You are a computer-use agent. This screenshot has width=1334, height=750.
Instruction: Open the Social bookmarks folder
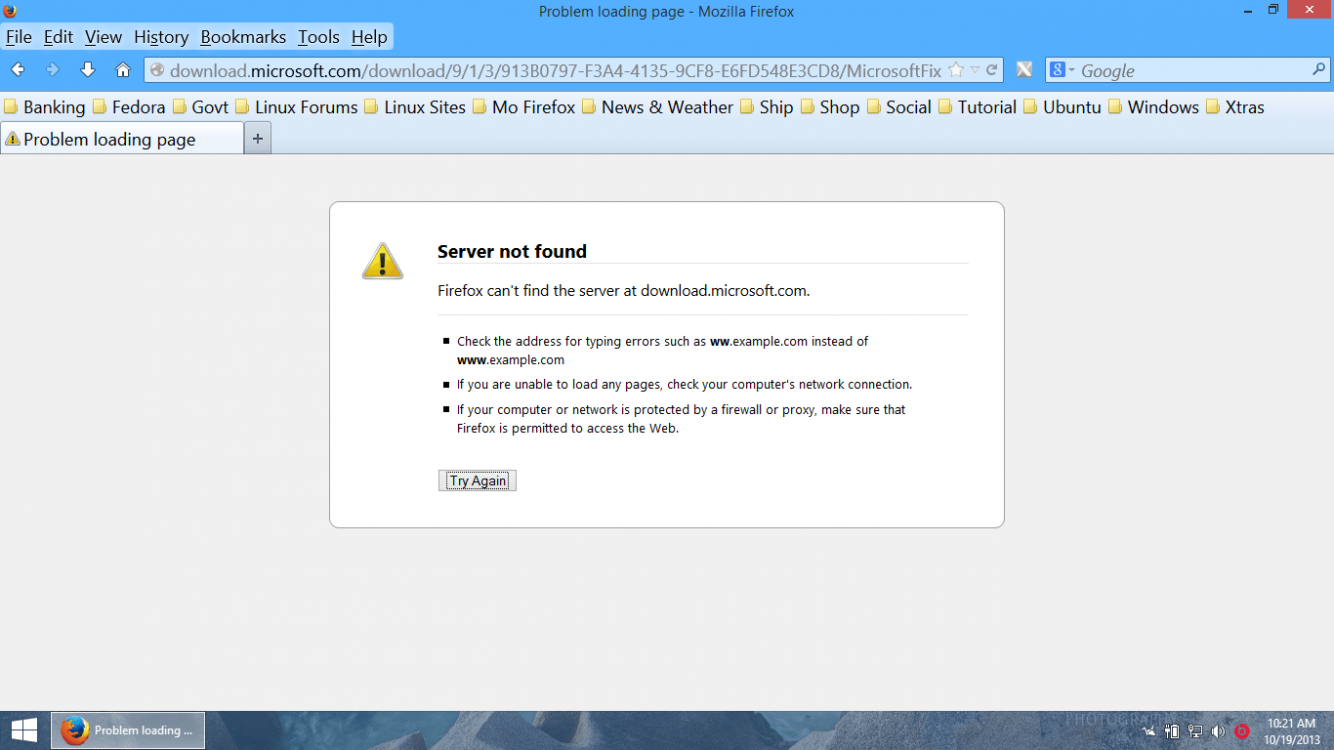pos(898,107)
